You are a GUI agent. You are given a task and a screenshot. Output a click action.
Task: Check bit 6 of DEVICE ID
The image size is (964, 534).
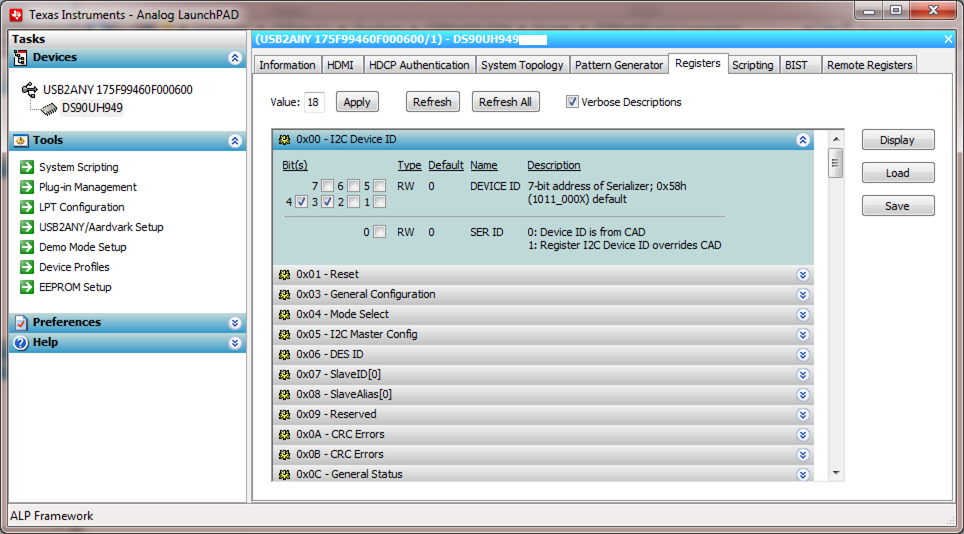click(354, 186)
